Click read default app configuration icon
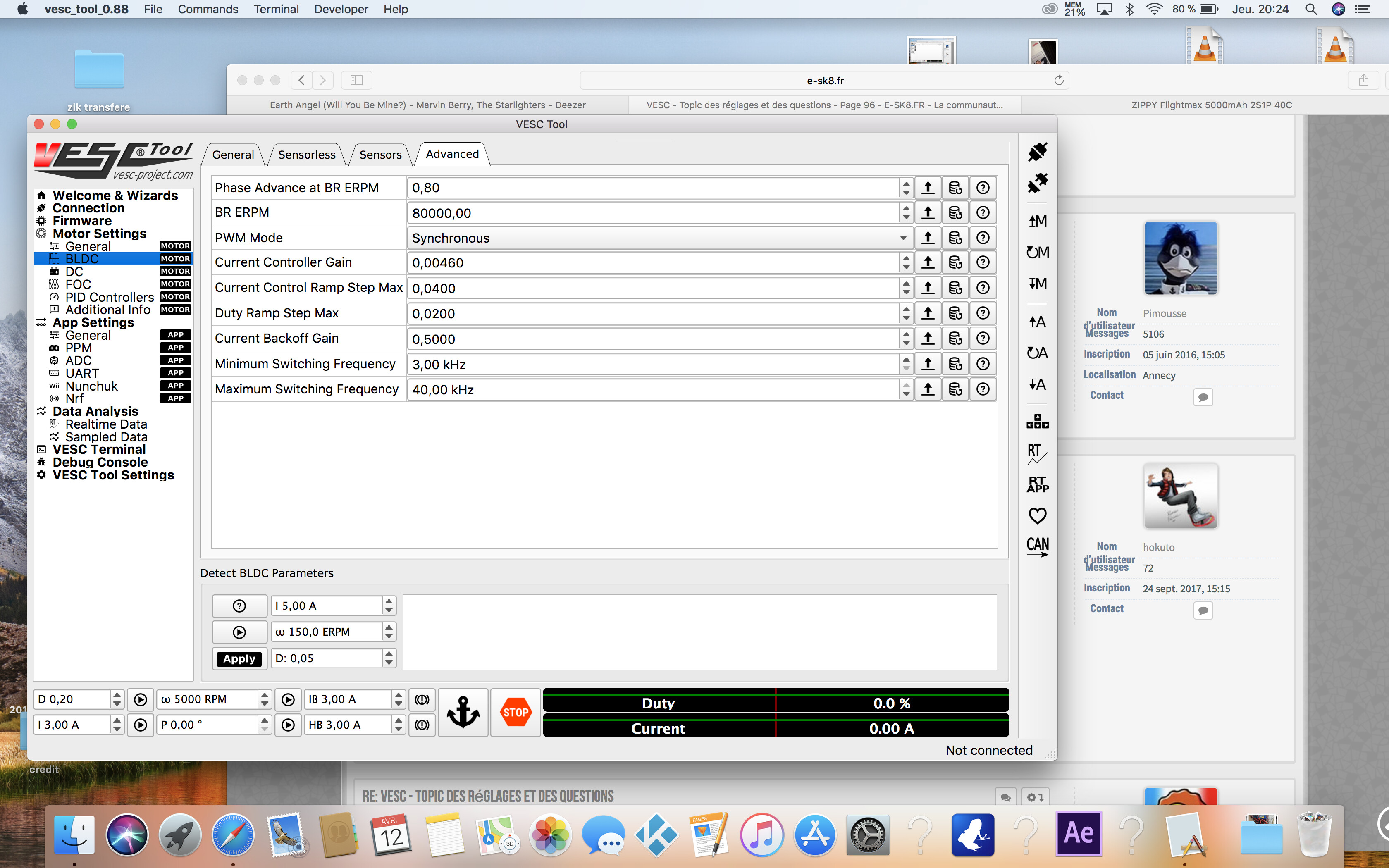 (x=1037, y=353)
